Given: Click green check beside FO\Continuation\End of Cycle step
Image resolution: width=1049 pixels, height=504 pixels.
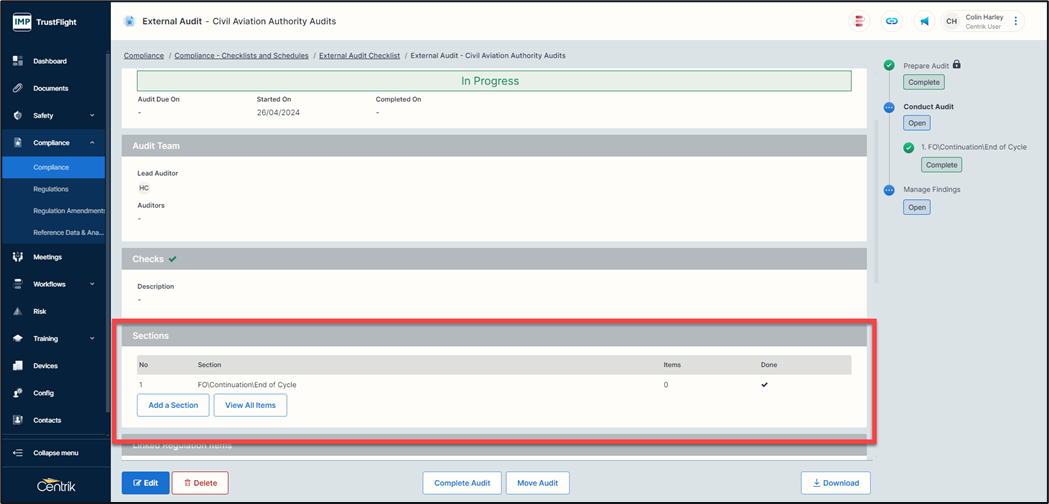Looking at the screenshot, I should click(x=909, y=148).
